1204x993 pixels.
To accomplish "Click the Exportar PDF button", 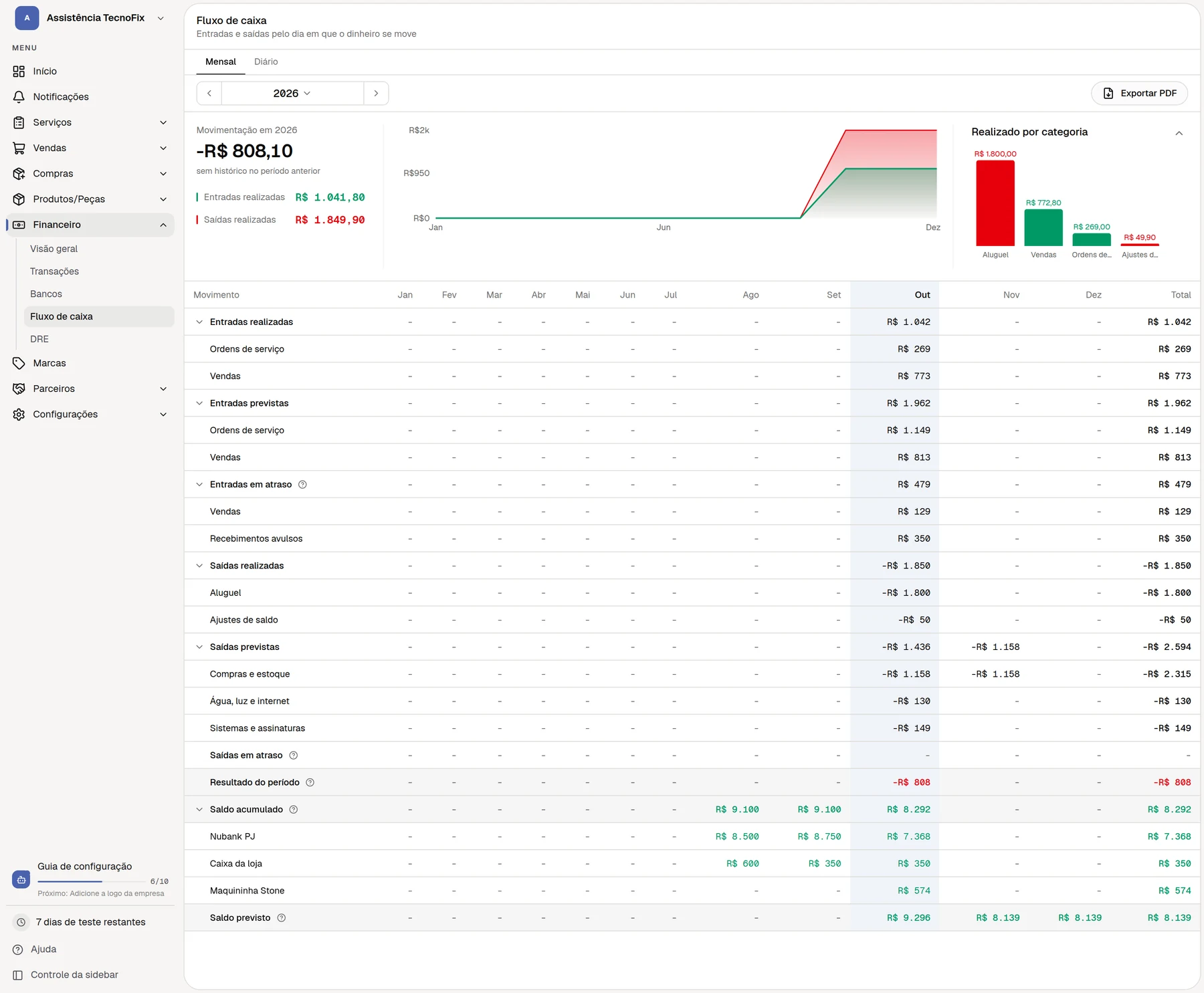I will coord(1139,94).
